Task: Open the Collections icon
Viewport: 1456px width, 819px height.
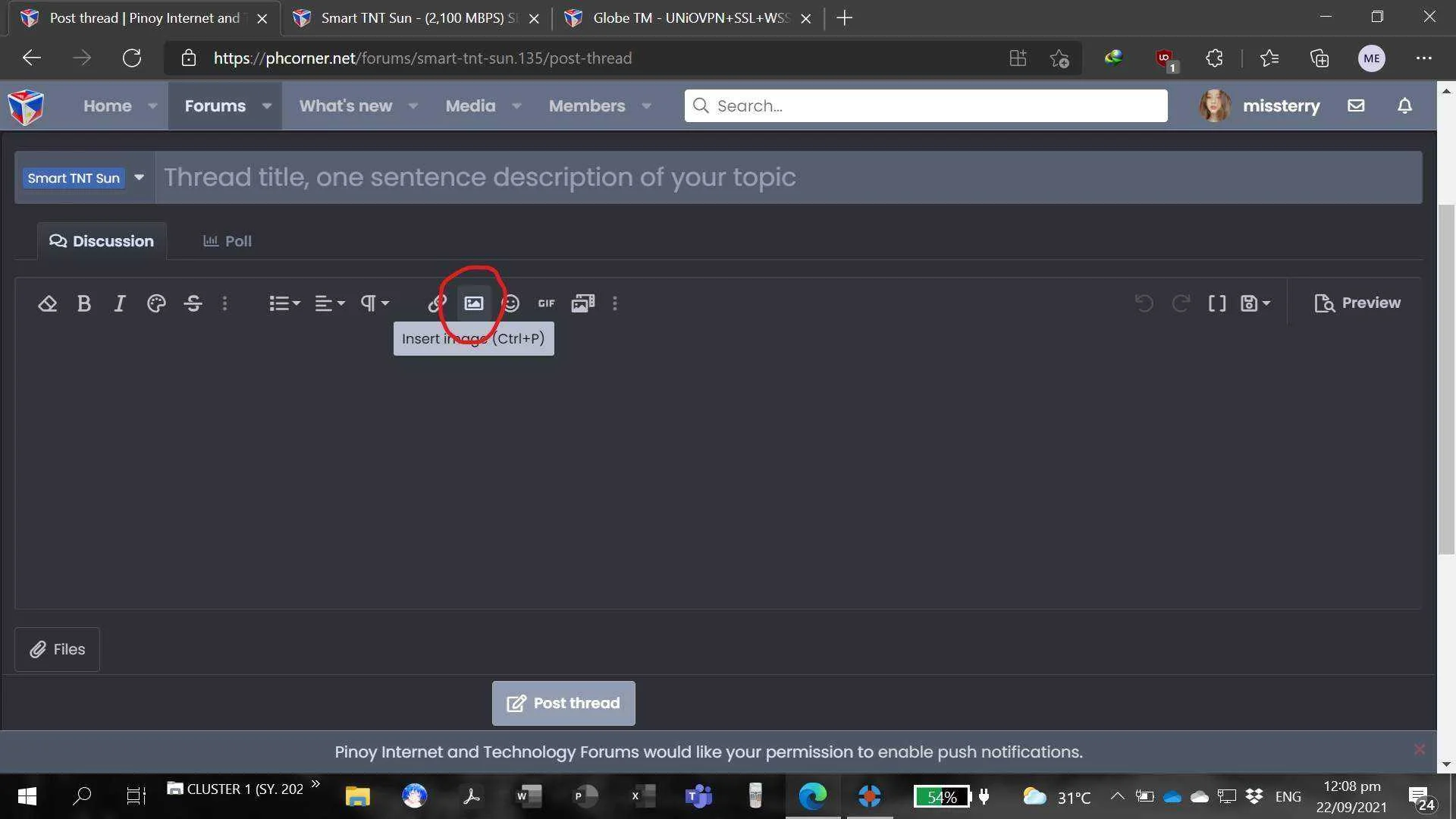Action: tap(1319, 58)
